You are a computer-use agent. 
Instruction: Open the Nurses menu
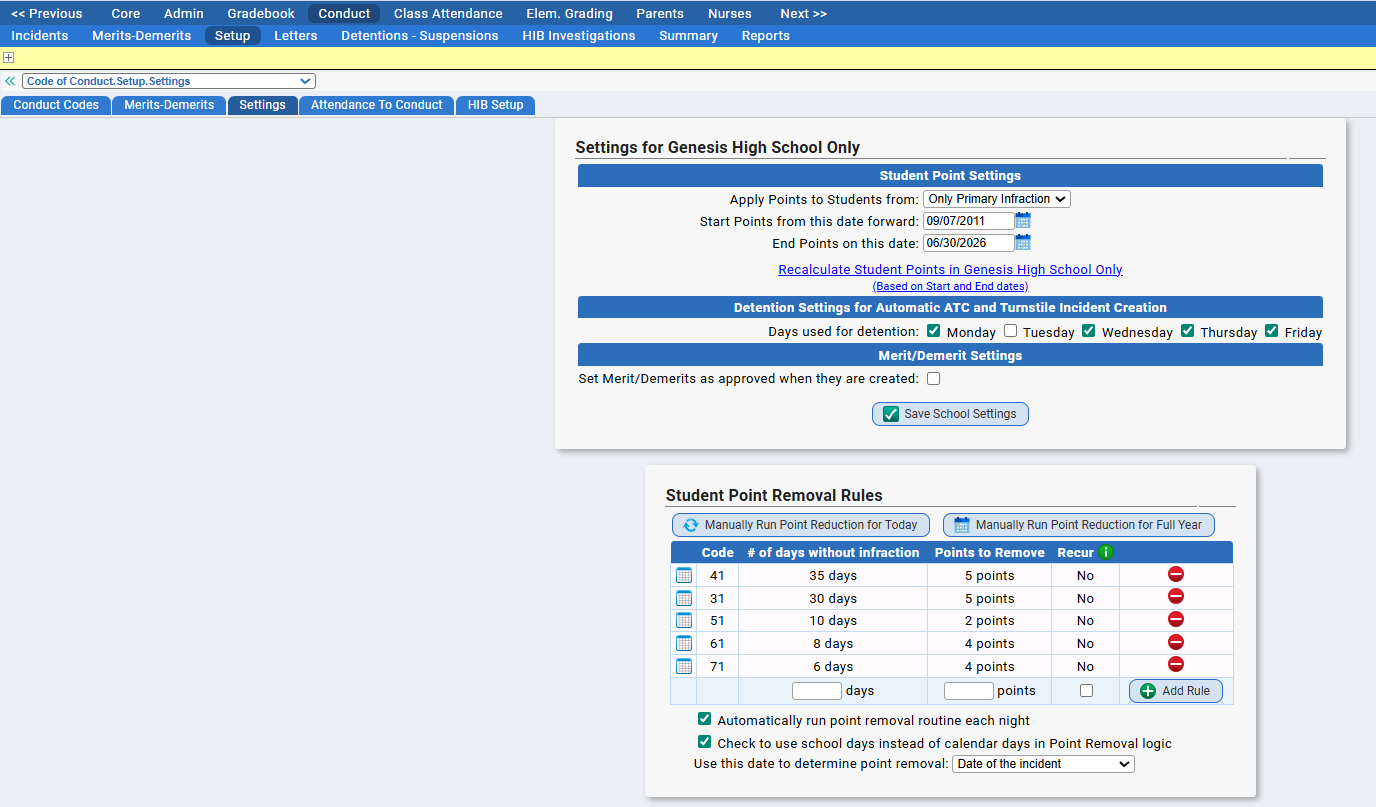(x=730, y=13)
